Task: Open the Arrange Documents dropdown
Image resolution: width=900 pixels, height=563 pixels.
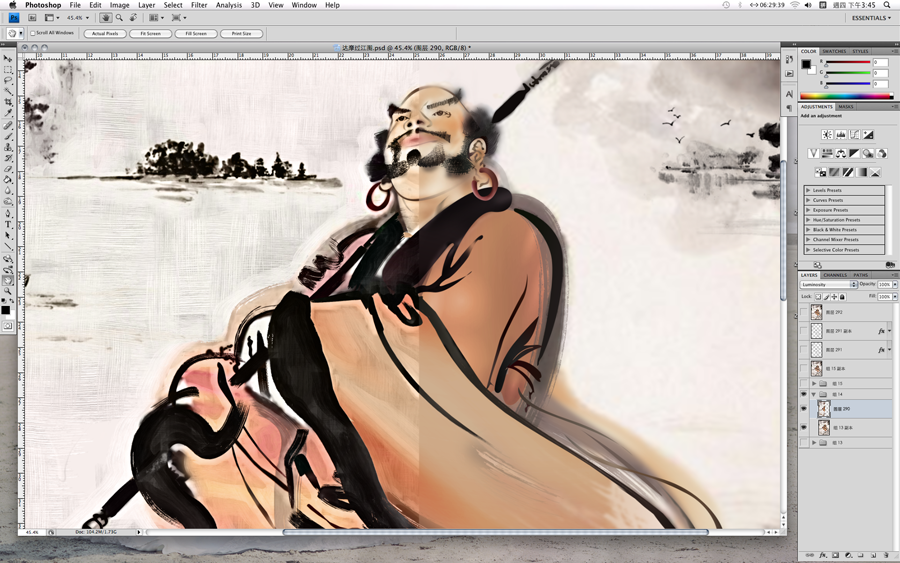Action: (156, 18)
